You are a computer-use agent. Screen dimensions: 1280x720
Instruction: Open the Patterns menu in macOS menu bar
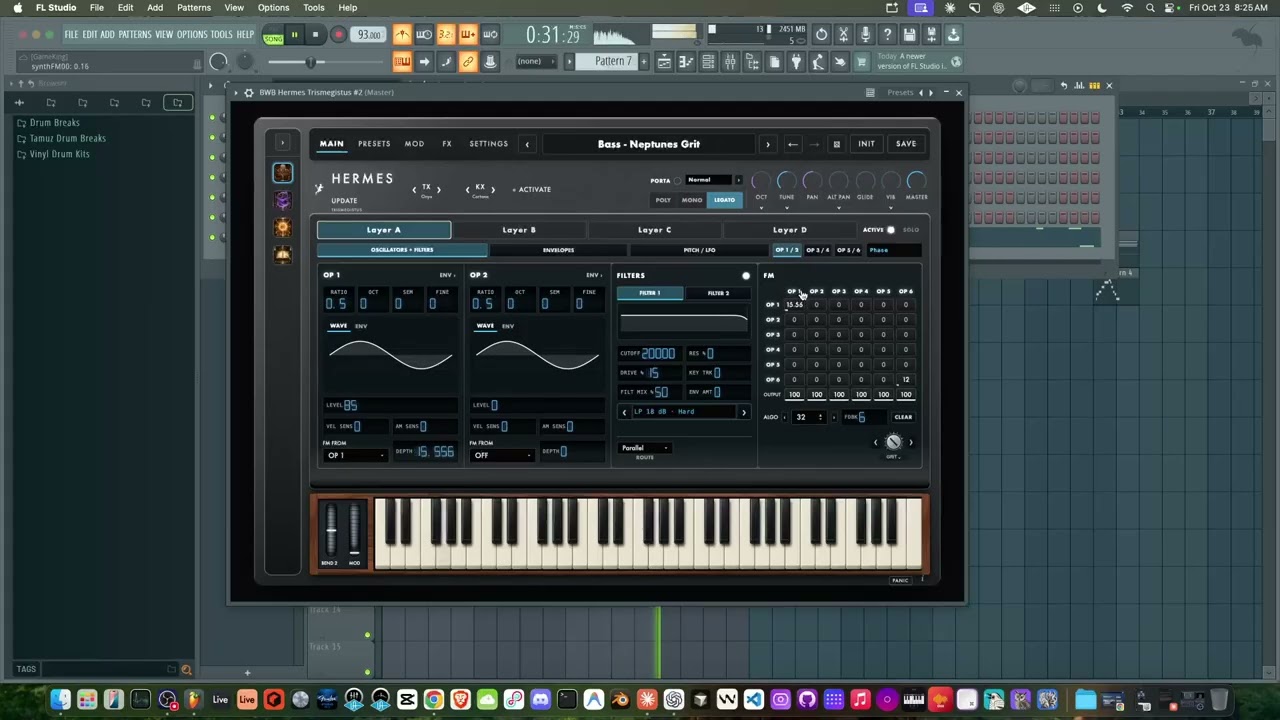[194, 8]
